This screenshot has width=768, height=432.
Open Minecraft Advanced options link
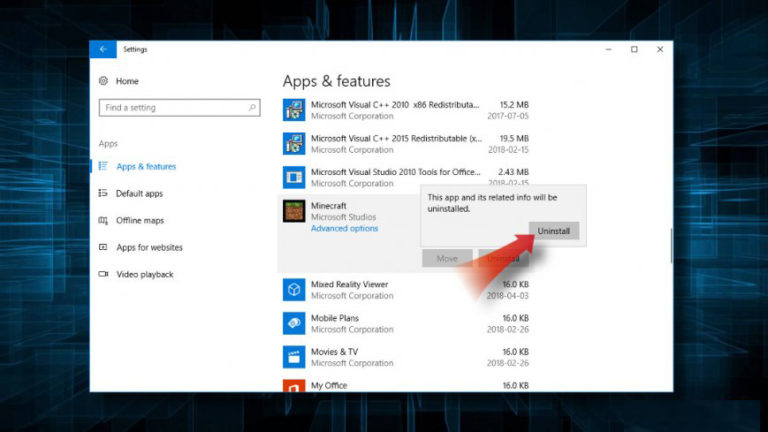coord(344,229)
